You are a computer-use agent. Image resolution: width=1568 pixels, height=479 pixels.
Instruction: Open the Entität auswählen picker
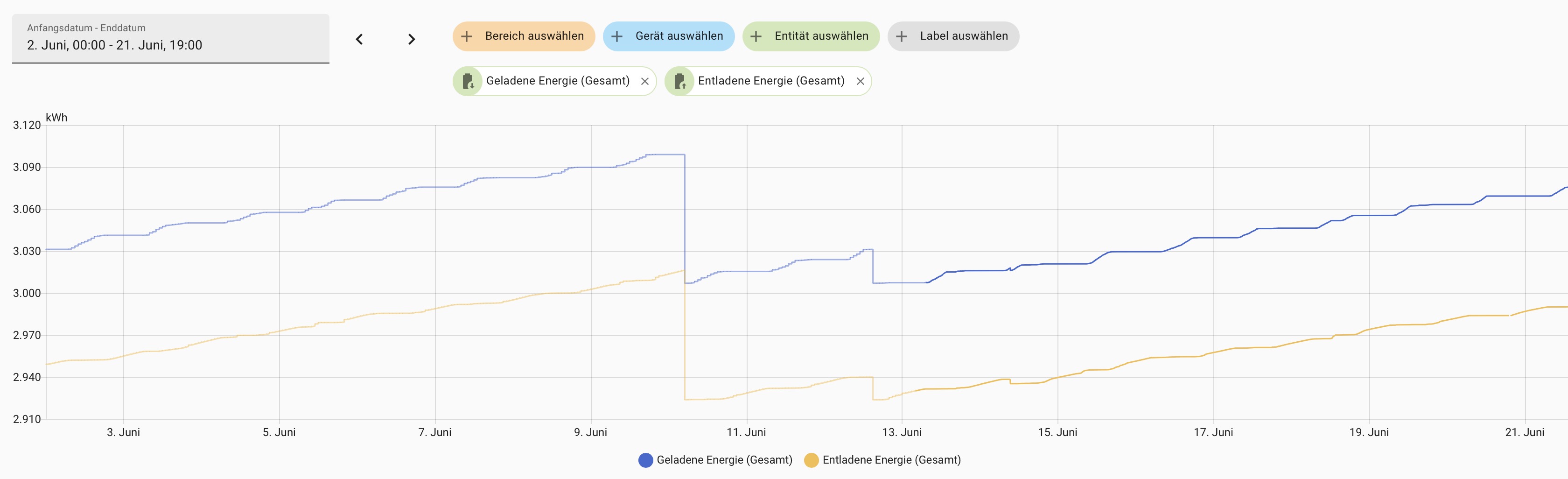click(x=821, y=36)
